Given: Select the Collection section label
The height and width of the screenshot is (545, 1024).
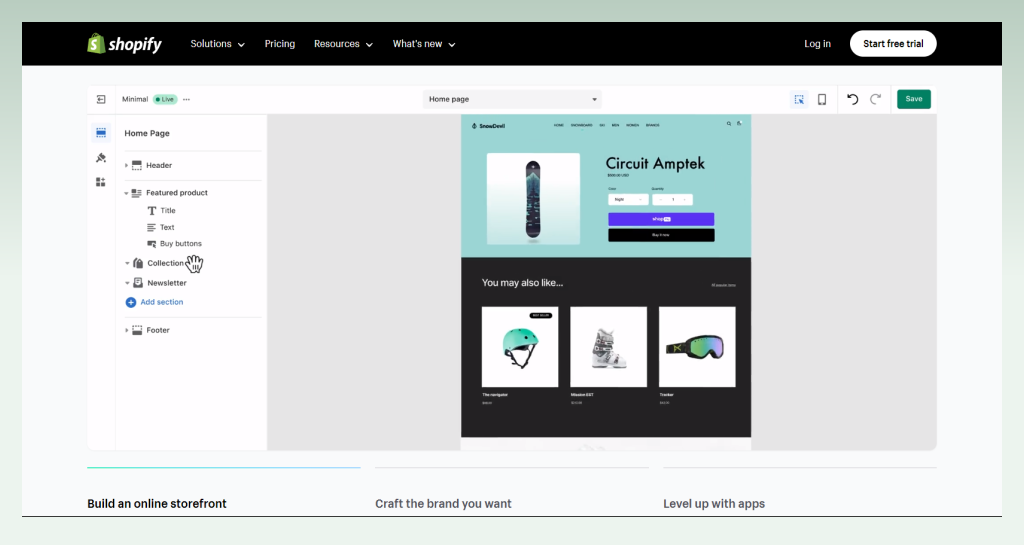Looking at the screenshot, I should (x=165, y=263).
